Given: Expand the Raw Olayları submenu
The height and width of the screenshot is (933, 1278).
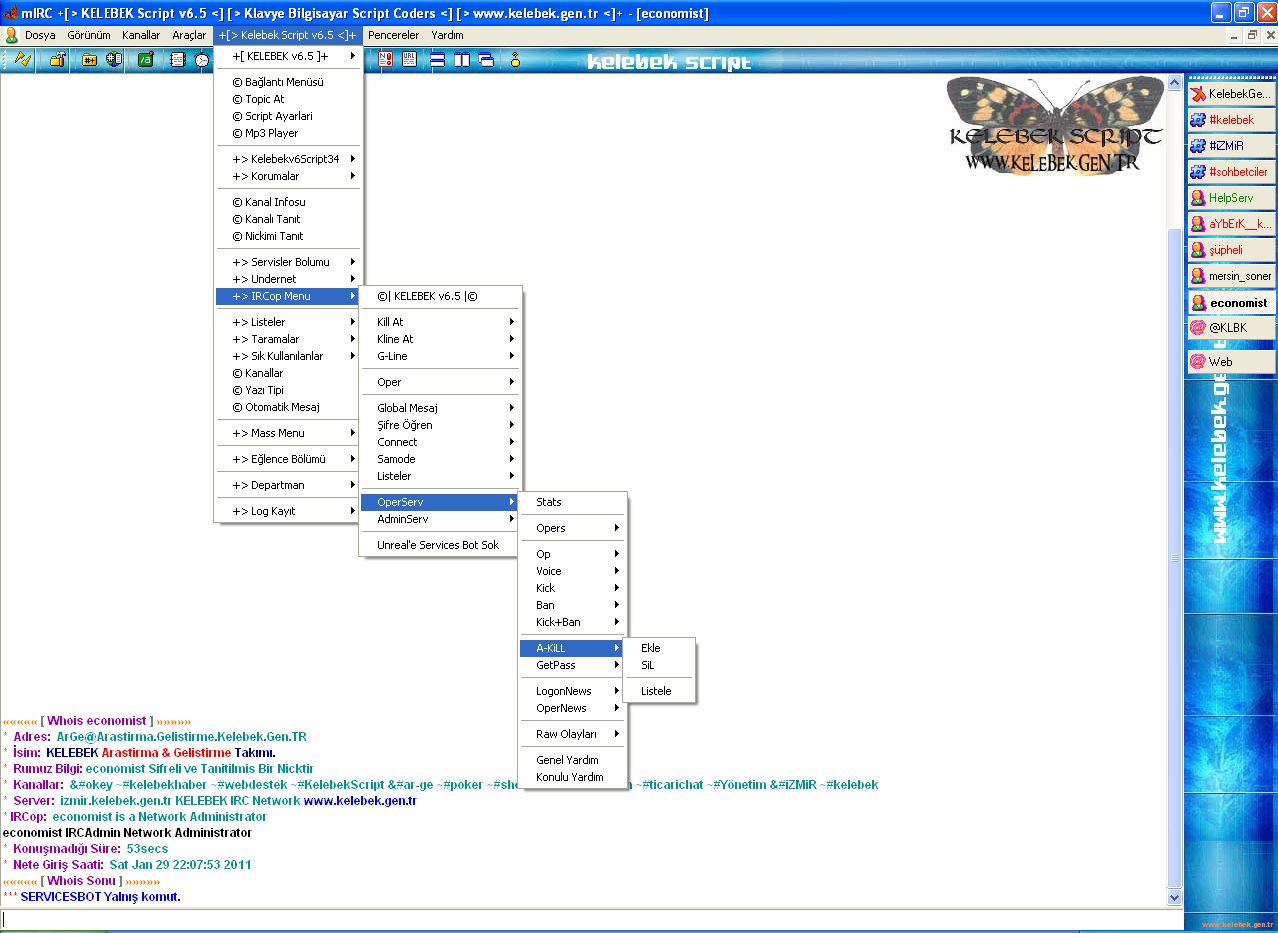Looking at the screenshot, I should pos(573,734).
